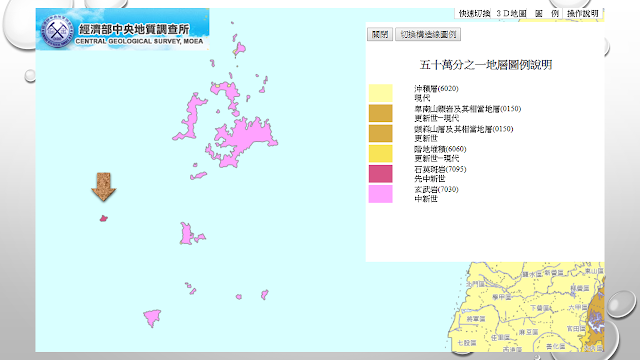Click the large triangular basalt island at the bottom
This screenshot has width=640, height=360.
point(152,318)
